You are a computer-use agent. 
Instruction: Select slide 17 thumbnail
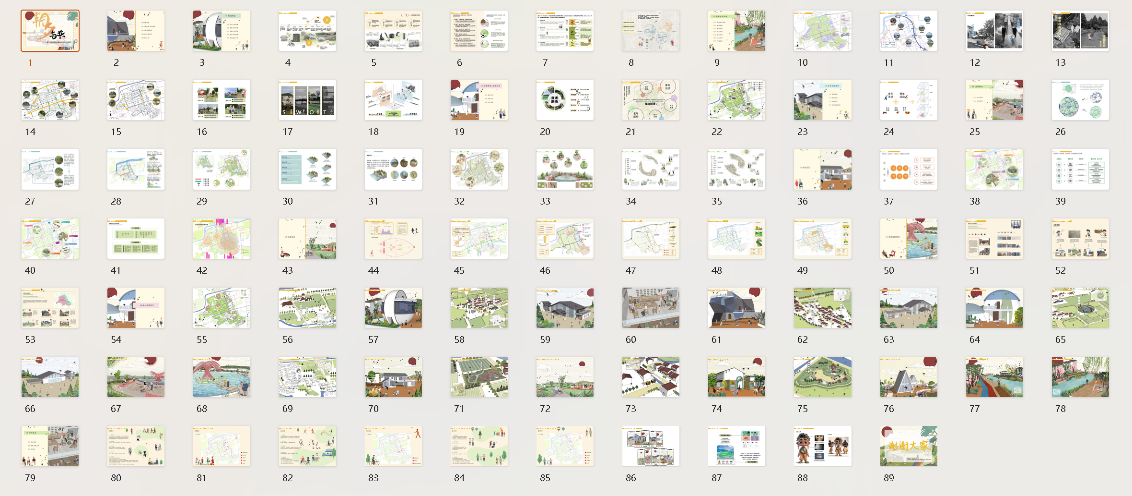(307, 100)
